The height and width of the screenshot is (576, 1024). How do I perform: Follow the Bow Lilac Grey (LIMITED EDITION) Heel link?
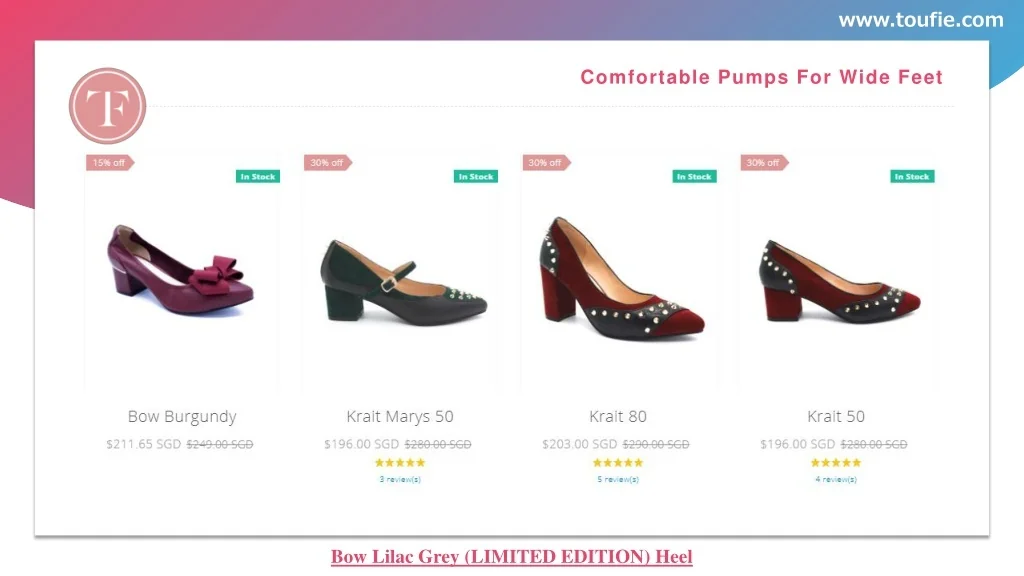[x=512, y=557]
